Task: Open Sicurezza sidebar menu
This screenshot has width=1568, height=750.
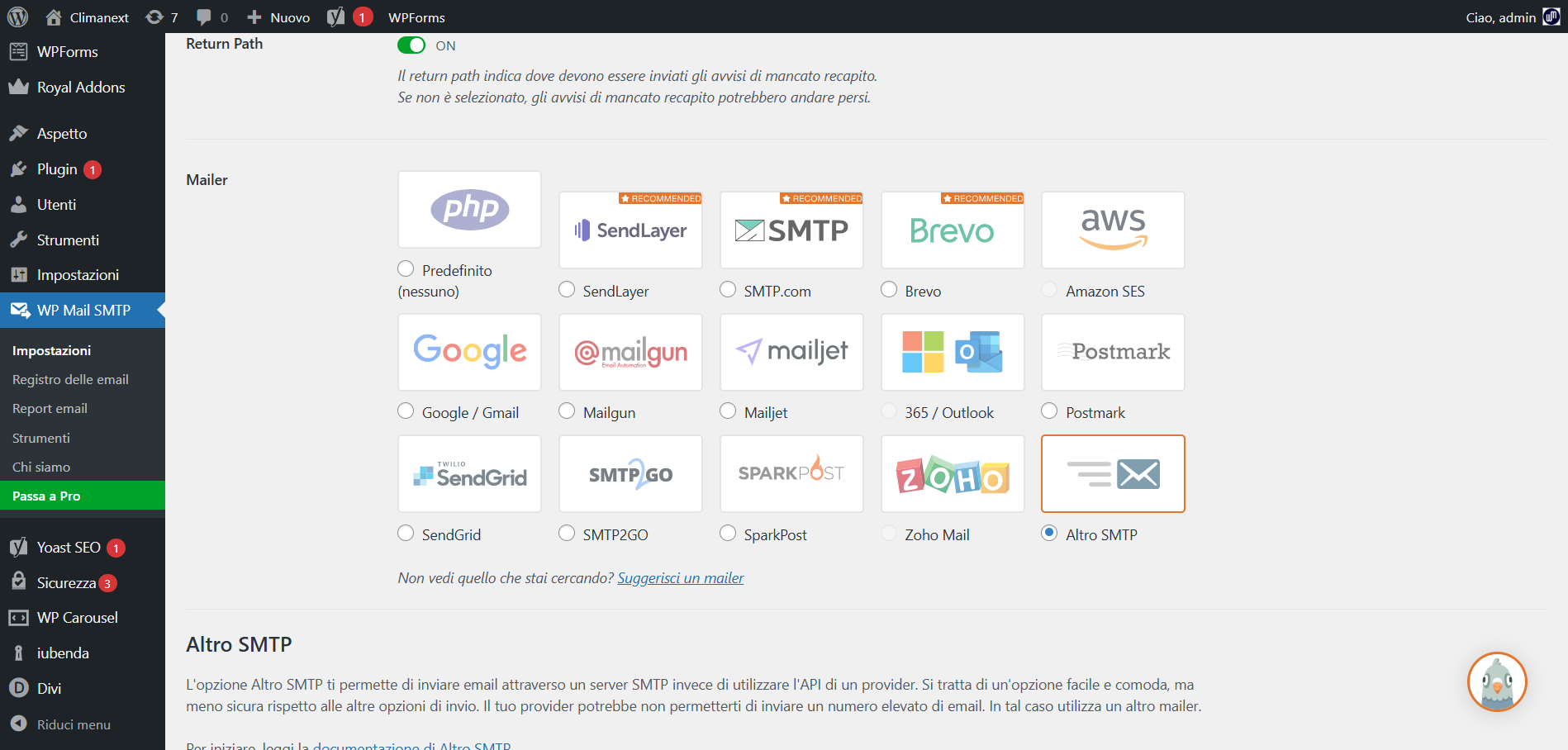Action: [83, 583]
